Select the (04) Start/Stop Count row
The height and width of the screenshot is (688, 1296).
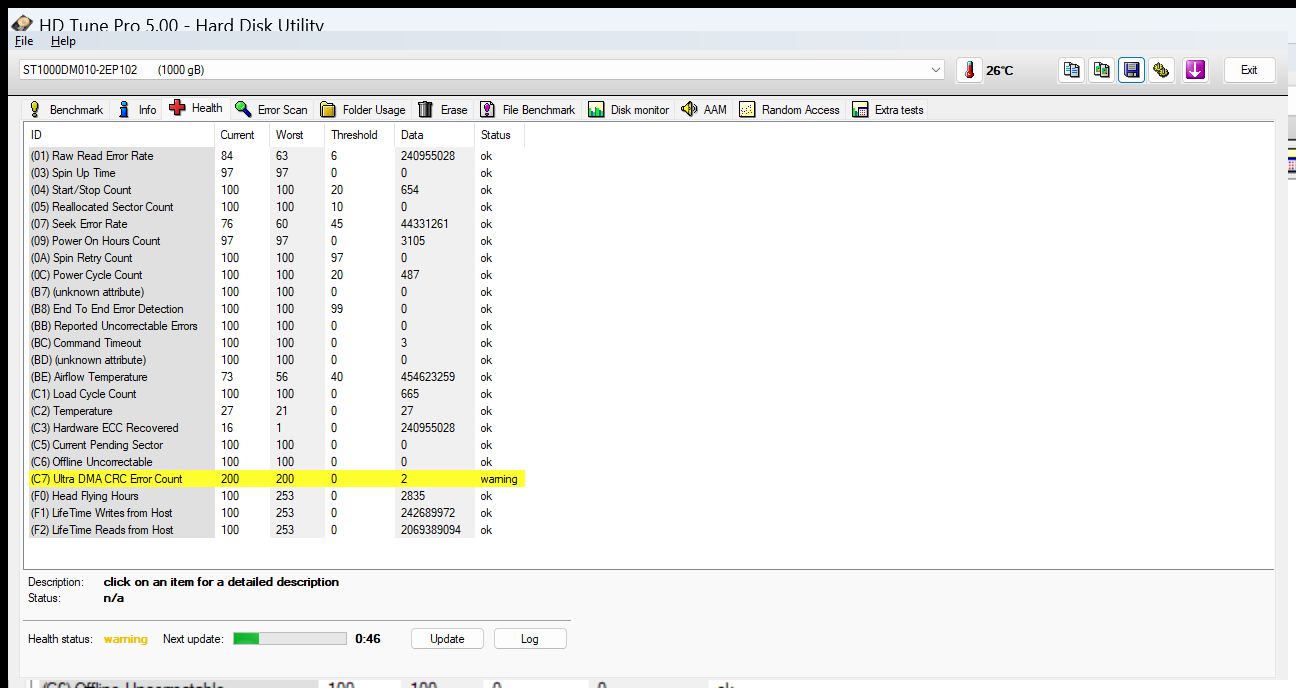[275, 190]
